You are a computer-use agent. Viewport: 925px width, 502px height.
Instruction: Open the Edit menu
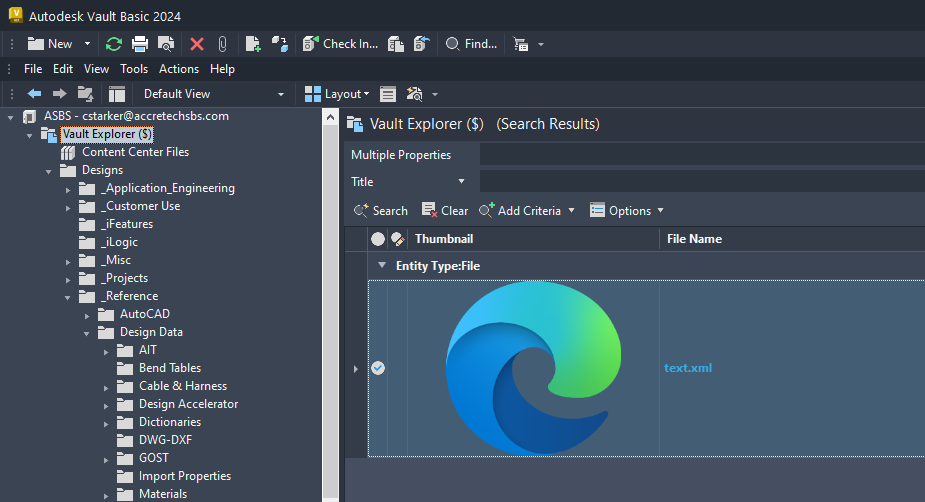pyautogui.click(x=63, y=69)
